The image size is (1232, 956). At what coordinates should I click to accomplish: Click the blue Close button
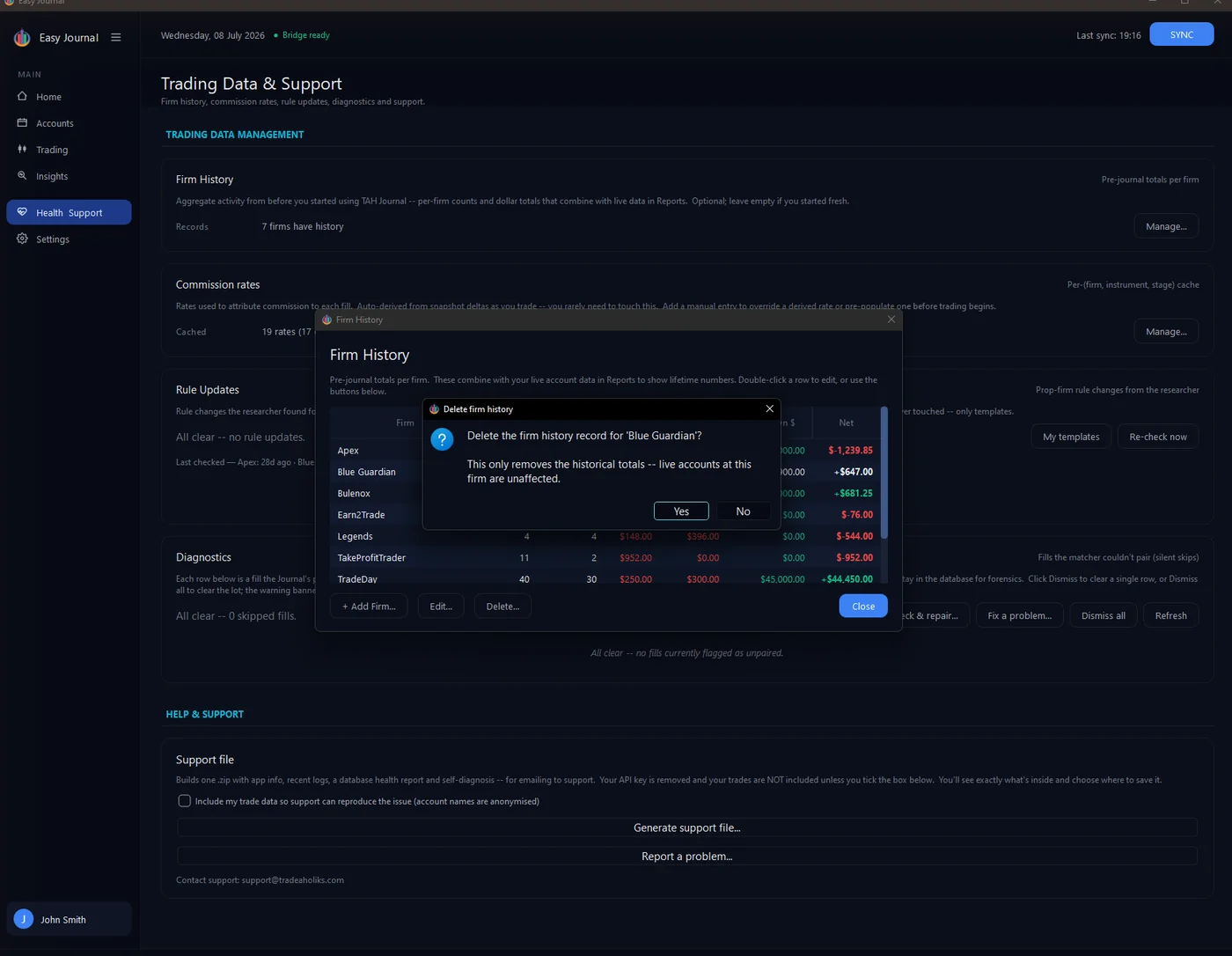coord(863,606)
